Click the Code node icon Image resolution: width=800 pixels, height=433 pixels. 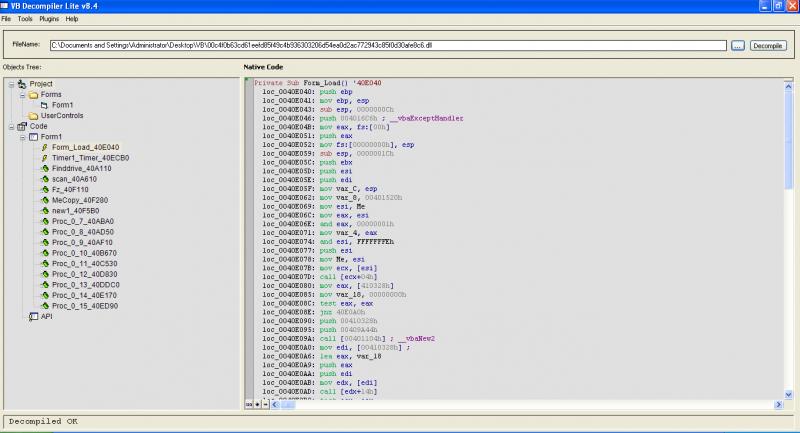pos(22,126)
